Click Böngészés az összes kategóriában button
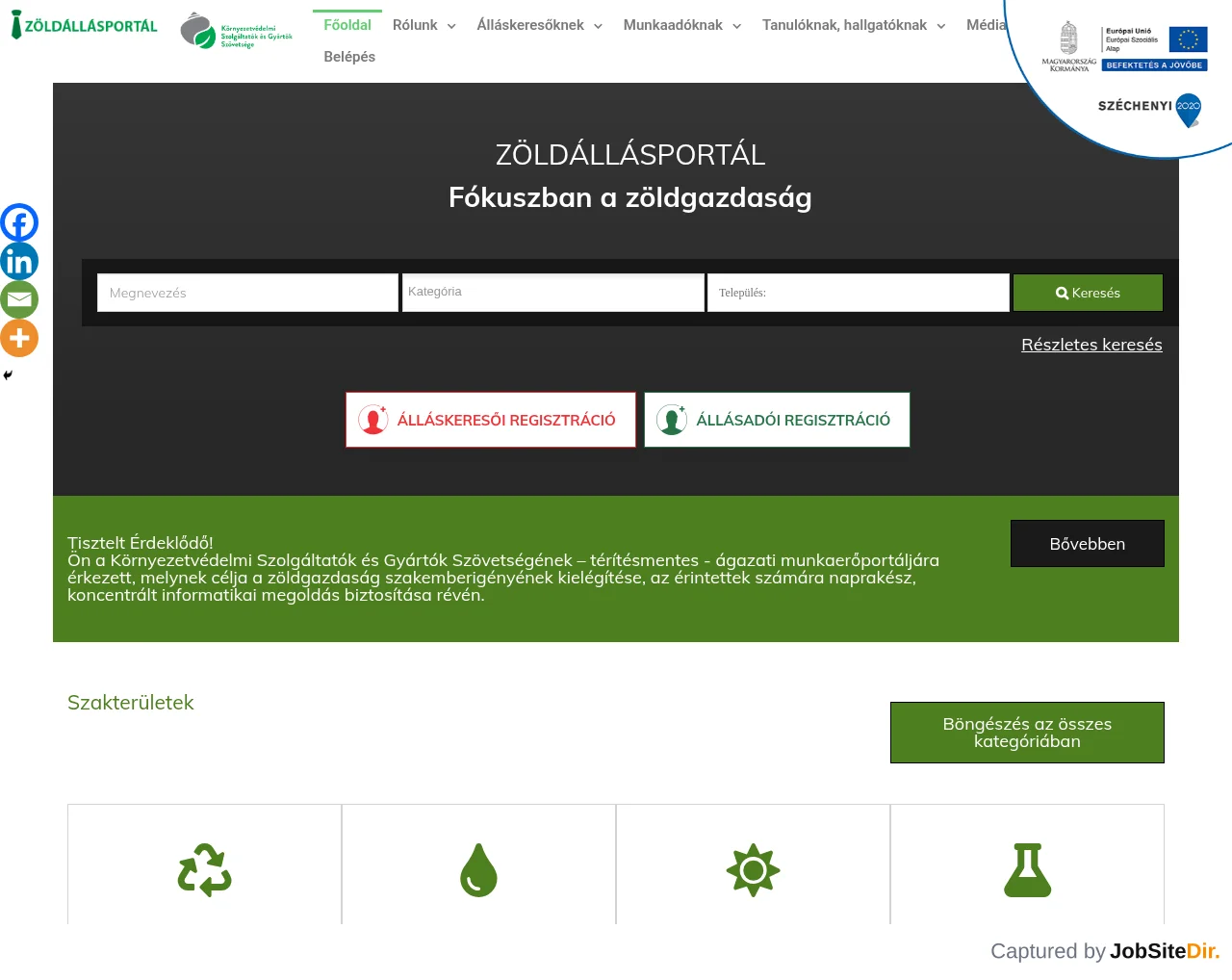The height and width of the screenshot is (980, 1232). [1027, 733]
